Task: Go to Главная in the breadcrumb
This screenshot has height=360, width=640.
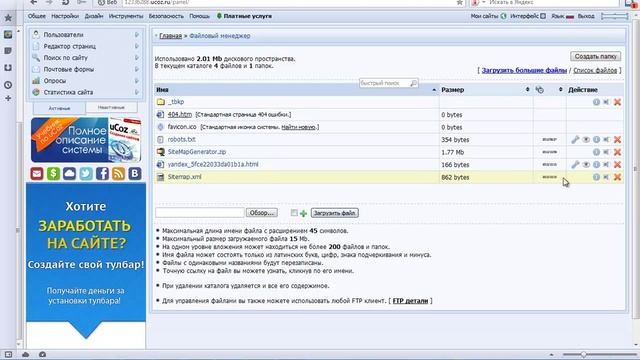Action: 171,36
